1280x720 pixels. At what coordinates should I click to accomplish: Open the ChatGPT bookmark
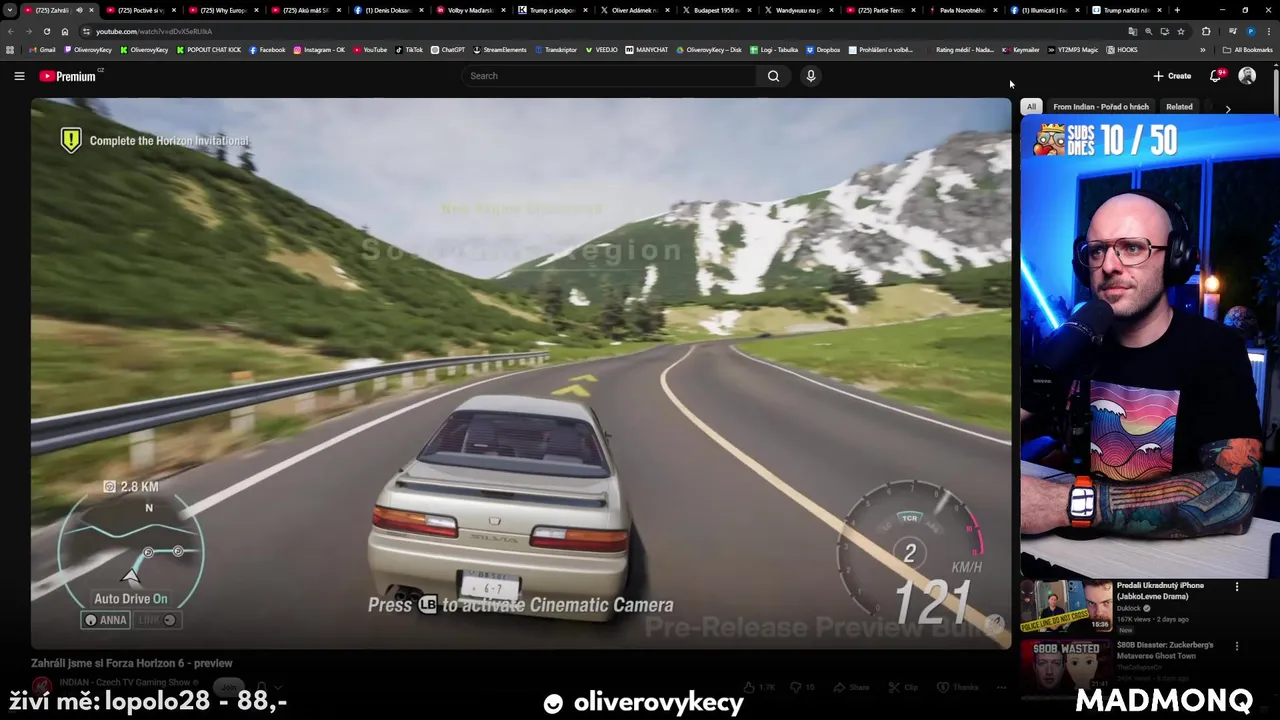tap(448, 50)
